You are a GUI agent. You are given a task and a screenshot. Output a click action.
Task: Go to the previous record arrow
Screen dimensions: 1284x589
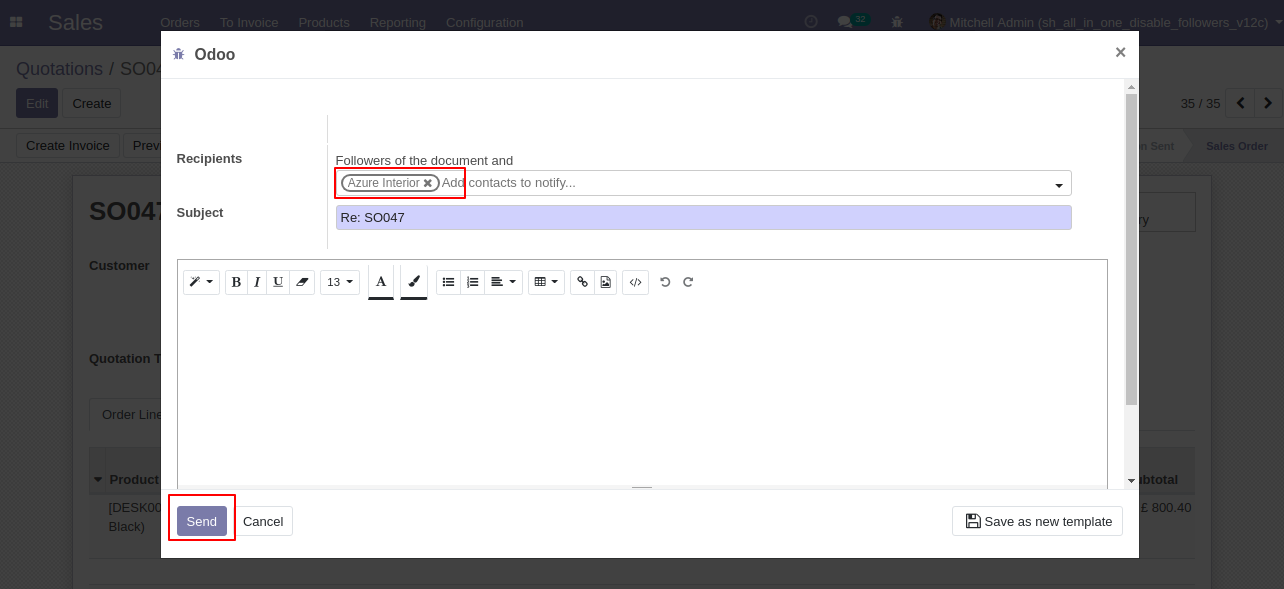1240,103
